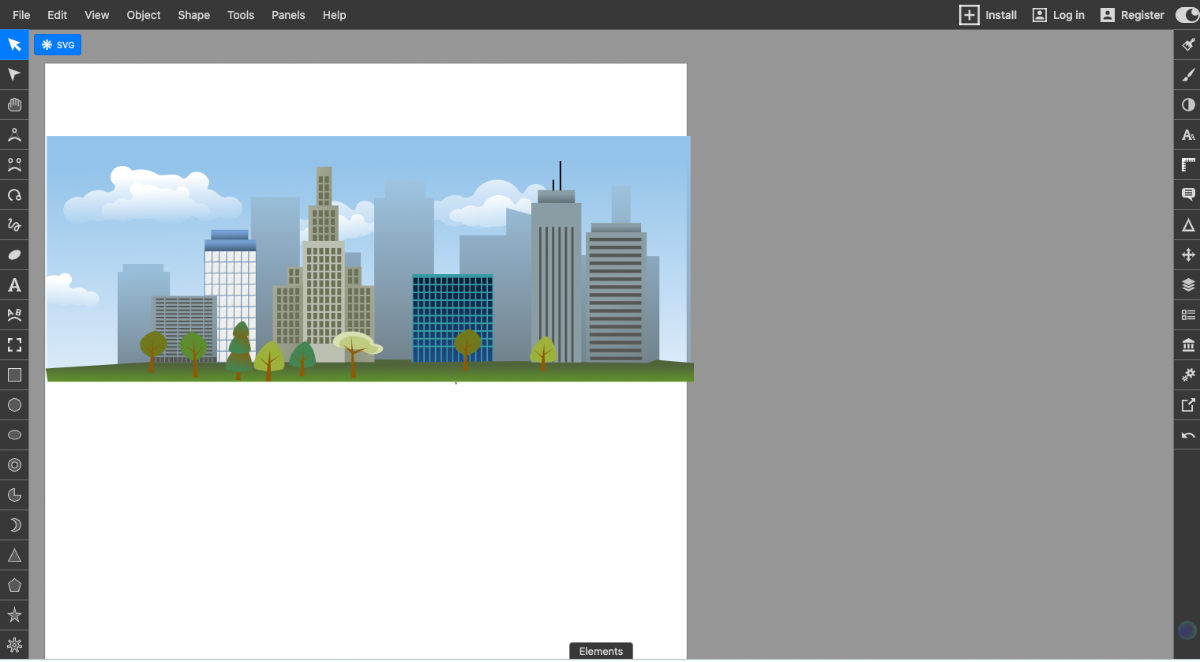The image size is (1200, 662).
Task: Select the Star tool
Action: tap(14, 614)
